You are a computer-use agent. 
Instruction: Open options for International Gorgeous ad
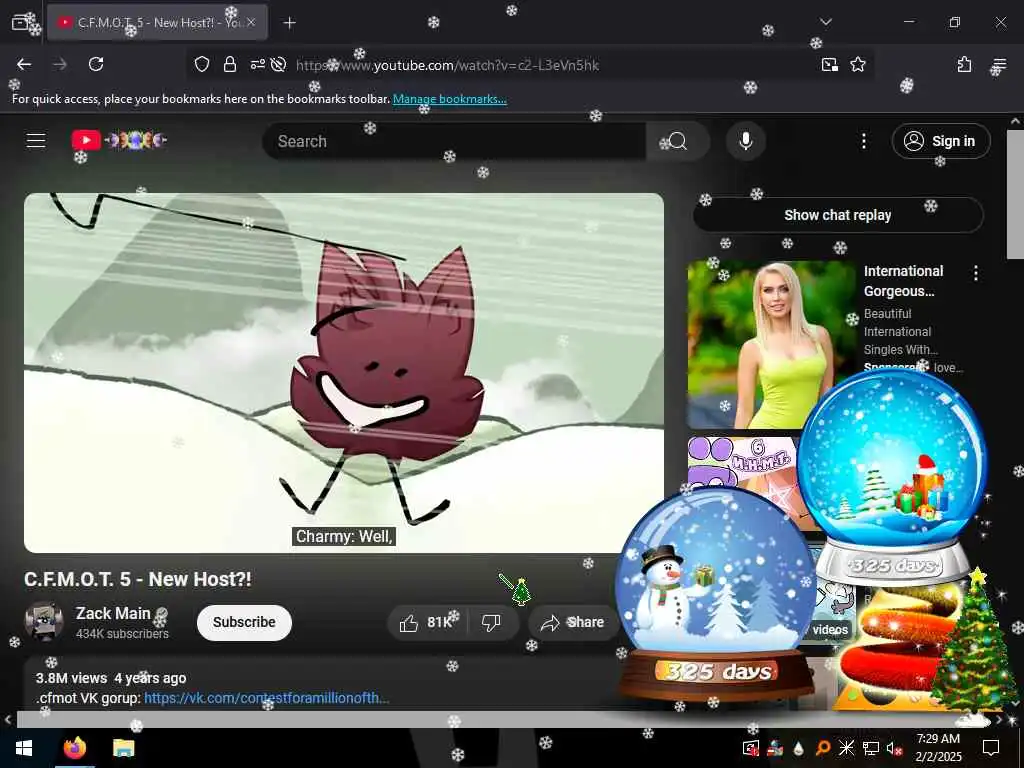coord(976,273)
